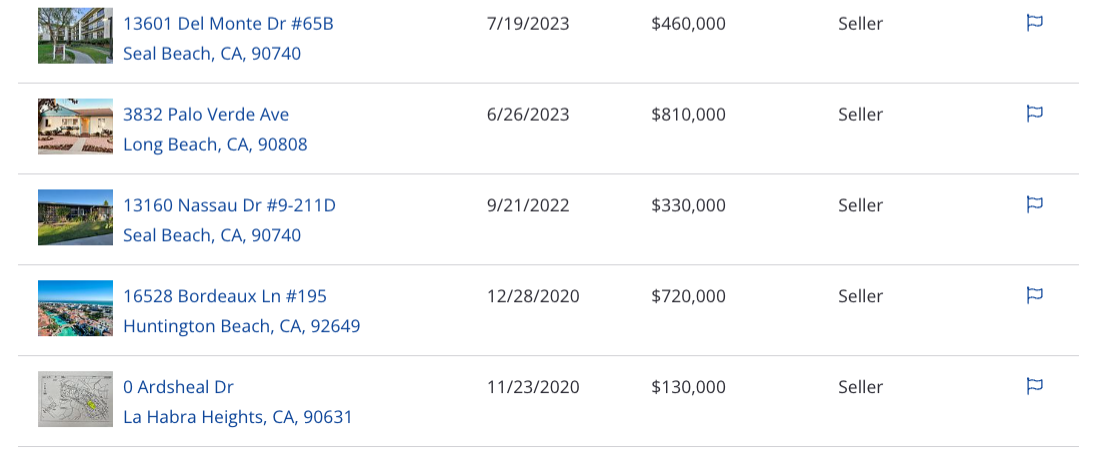Open the 0 Ardsheal Dr link
The width and height of the screenshot is (1098, 465).
pos(179,387)
